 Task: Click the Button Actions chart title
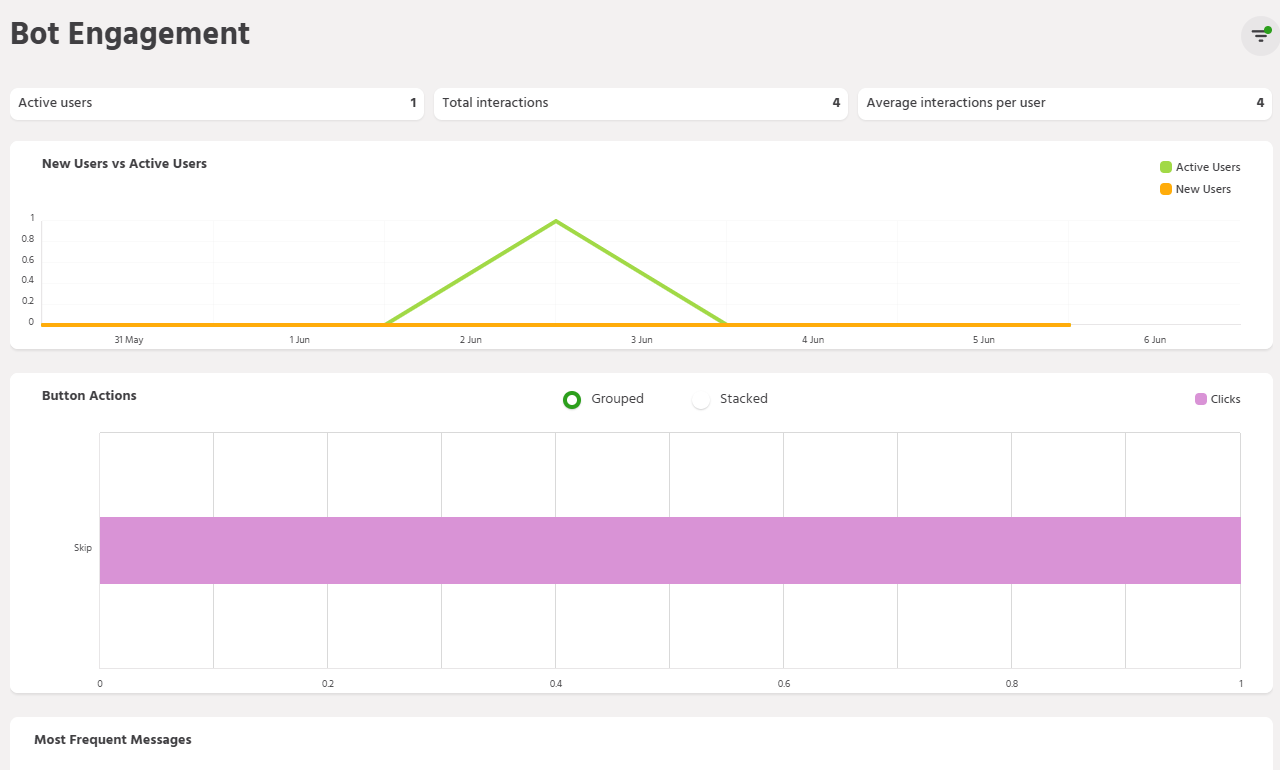(89, 396)
